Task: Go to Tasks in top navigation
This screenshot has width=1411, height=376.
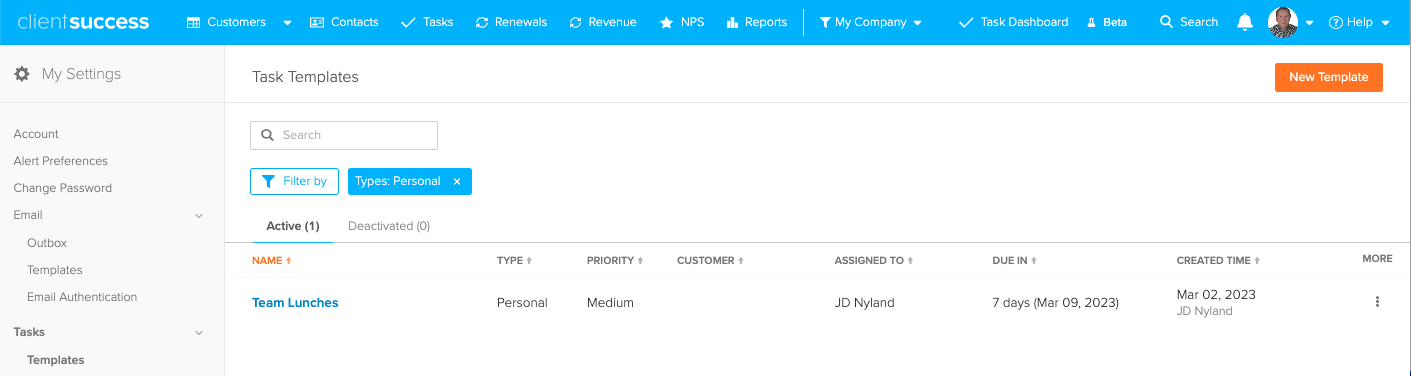Action: [x=427, y=22]
